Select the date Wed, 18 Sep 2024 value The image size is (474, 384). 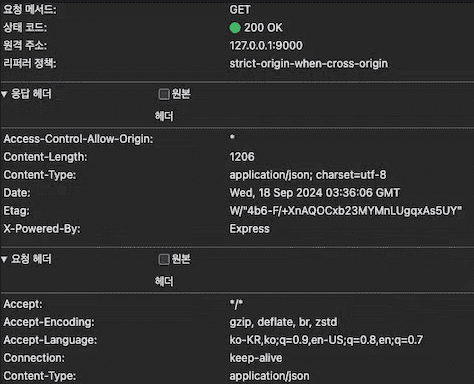[315, 193]
